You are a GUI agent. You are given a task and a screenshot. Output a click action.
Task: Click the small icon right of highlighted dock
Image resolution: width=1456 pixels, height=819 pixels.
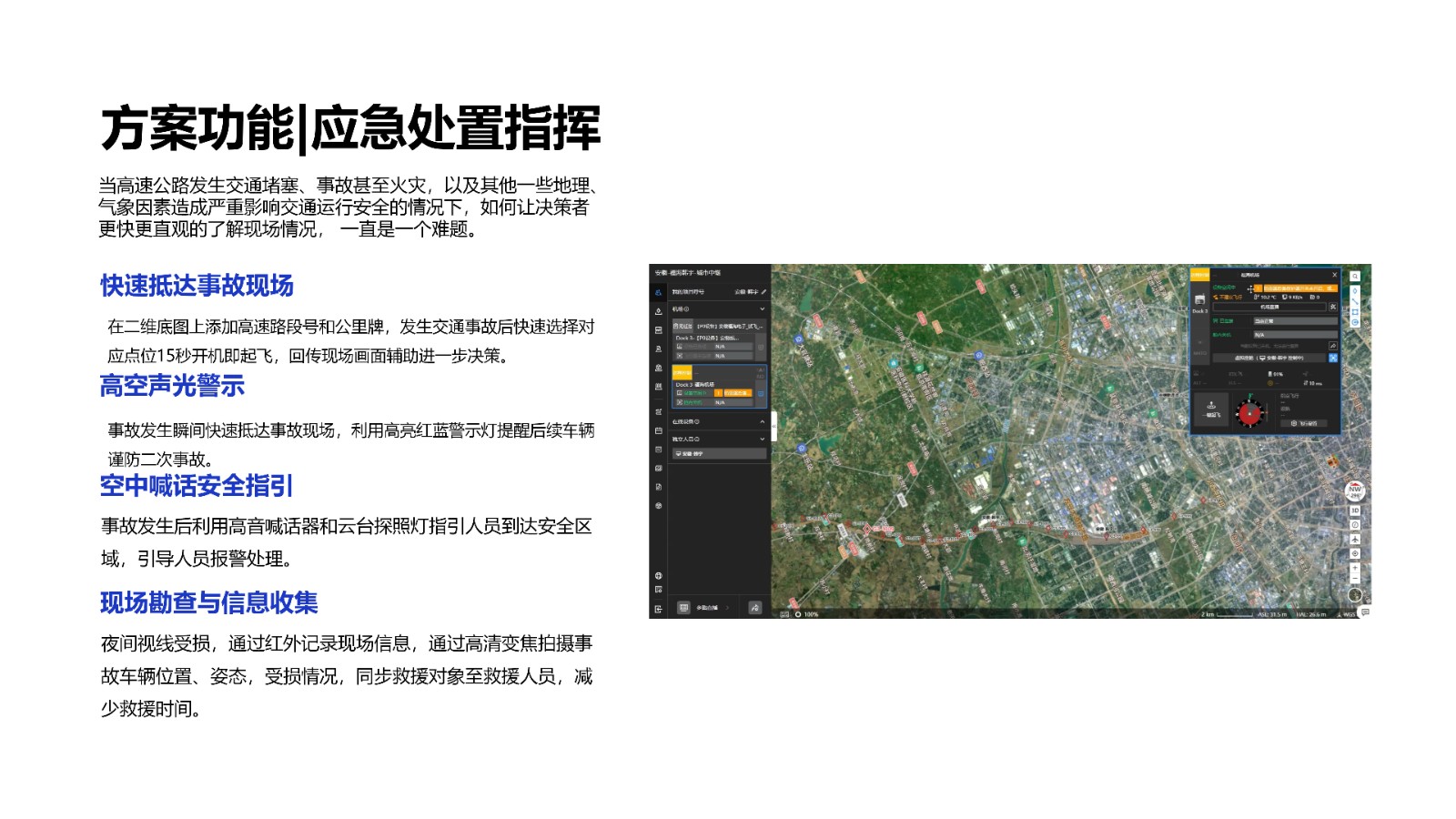[x=761, y=393]
